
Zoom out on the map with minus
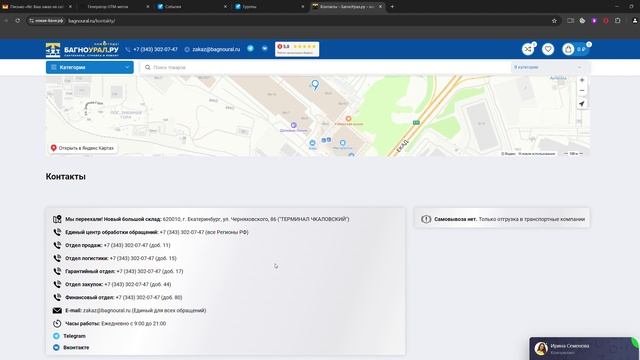tap(582, 91)
